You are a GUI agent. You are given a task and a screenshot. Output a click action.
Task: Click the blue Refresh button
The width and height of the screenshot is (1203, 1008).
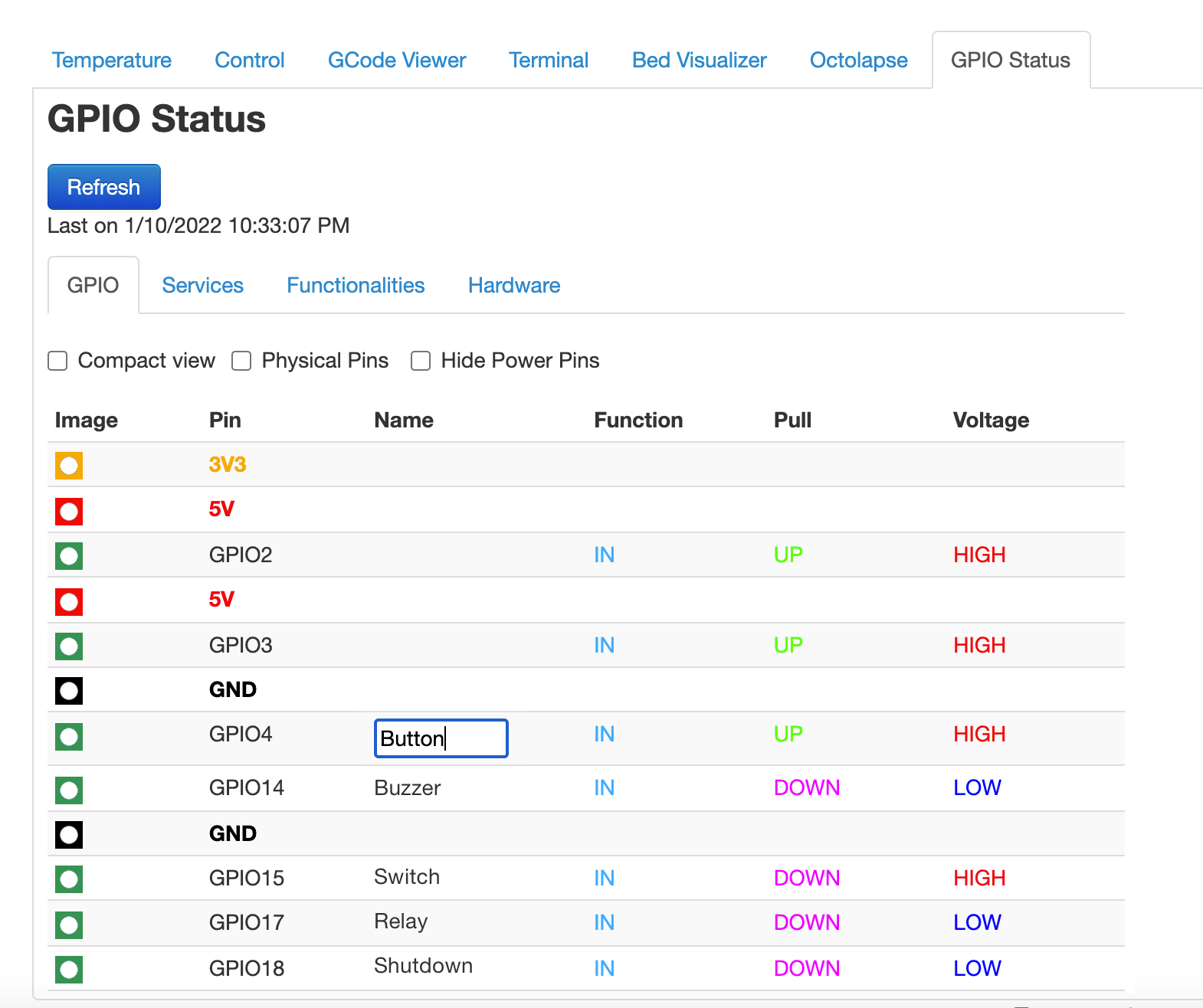tap(104, 187)
